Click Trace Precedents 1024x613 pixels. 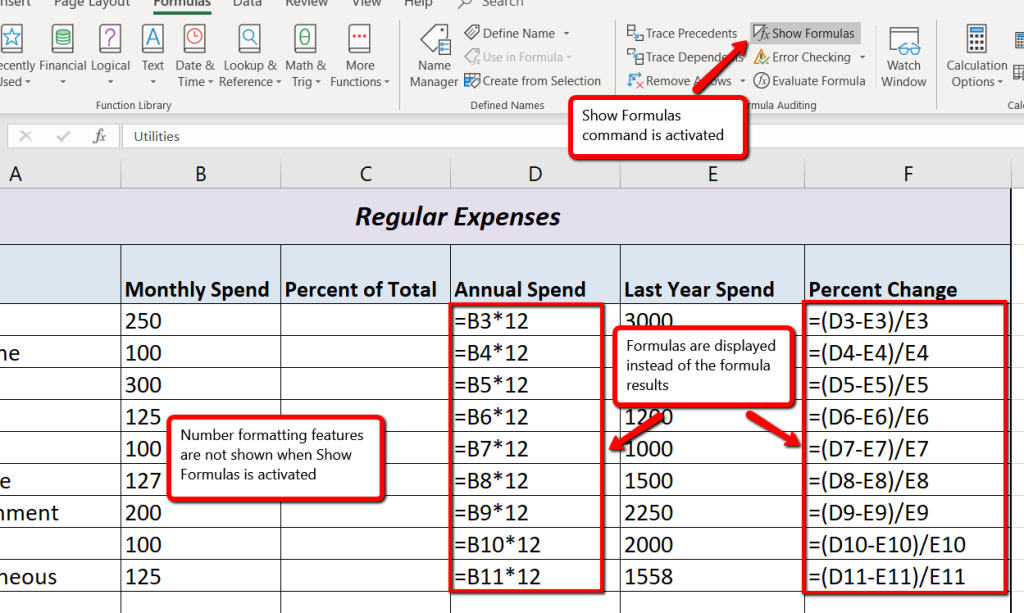[x=682, y=33]
